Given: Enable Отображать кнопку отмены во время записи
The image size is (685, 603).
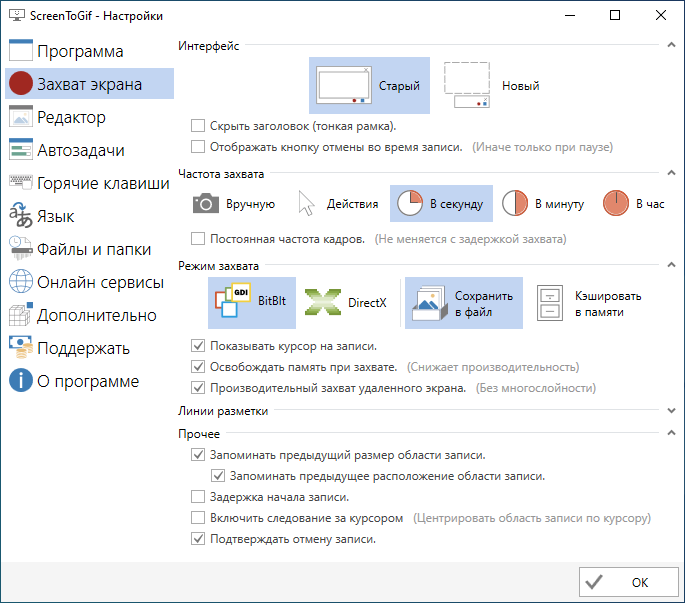Looking at the screenshot, I should pyautogui.click(x=198, y=147).
